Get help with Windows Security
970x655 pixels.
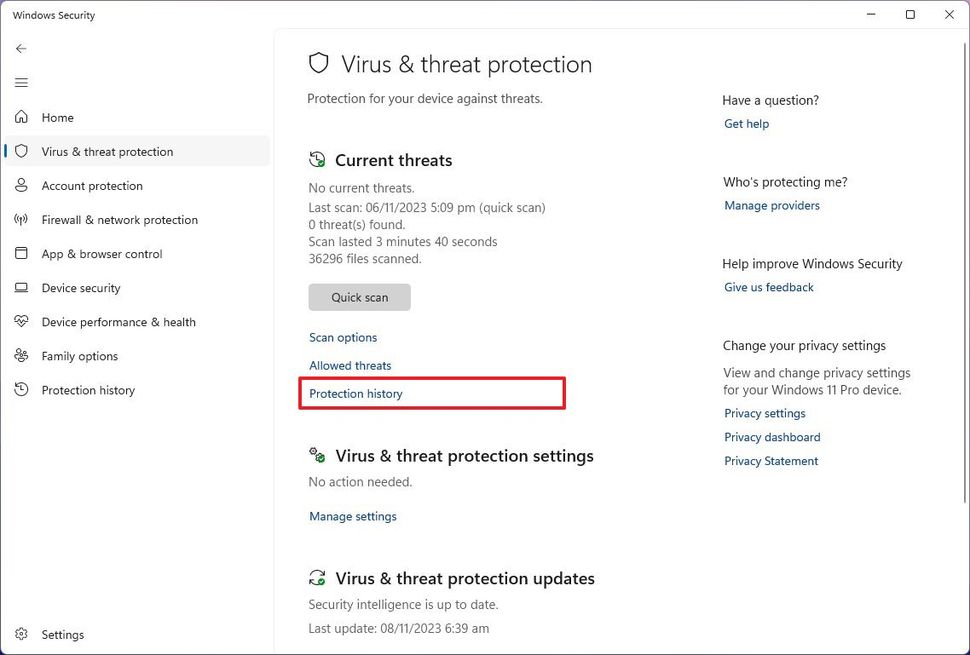(746, 123)
